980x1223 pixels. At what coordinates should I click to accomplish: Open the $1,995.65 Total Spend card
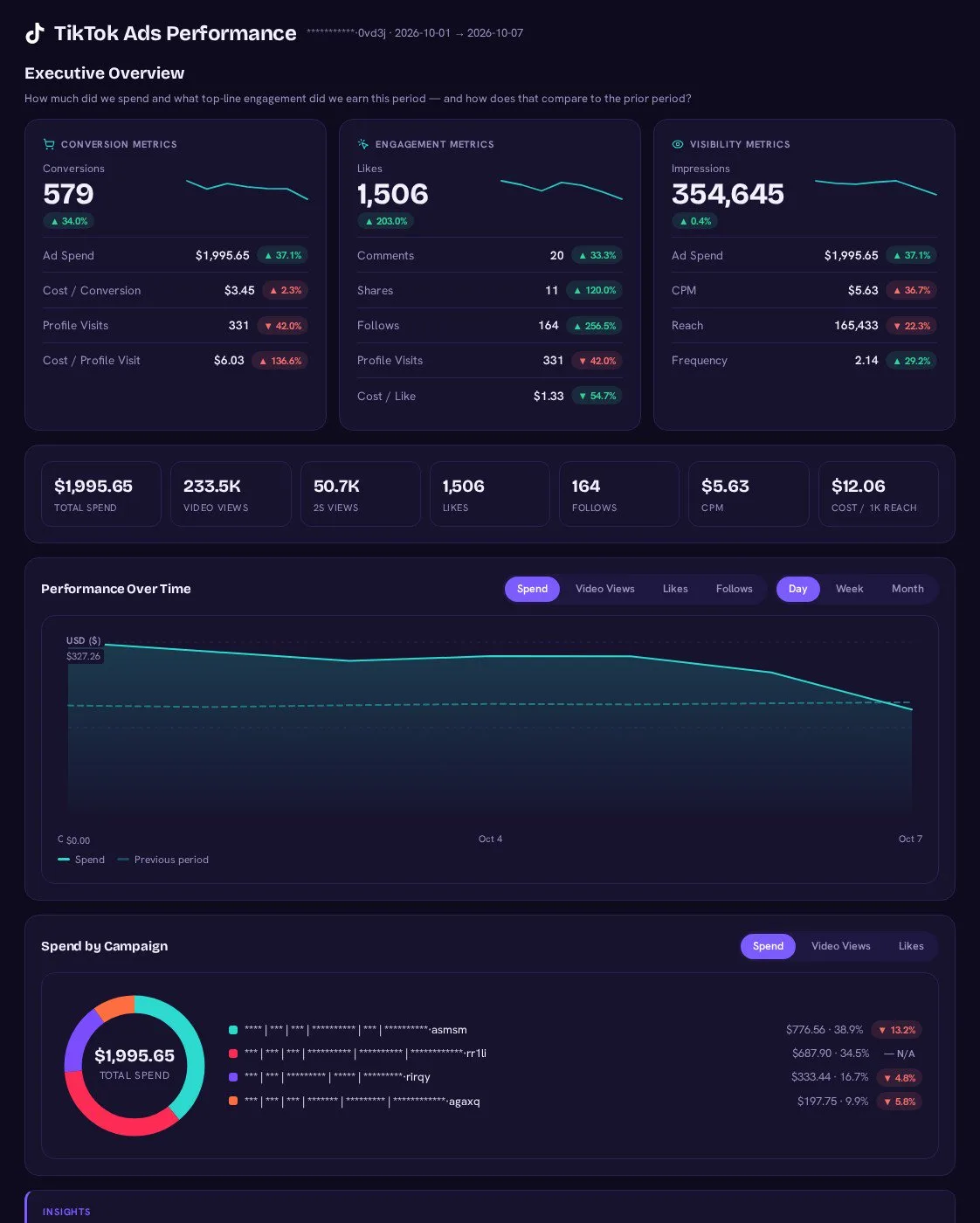click(x=101, y=494)
